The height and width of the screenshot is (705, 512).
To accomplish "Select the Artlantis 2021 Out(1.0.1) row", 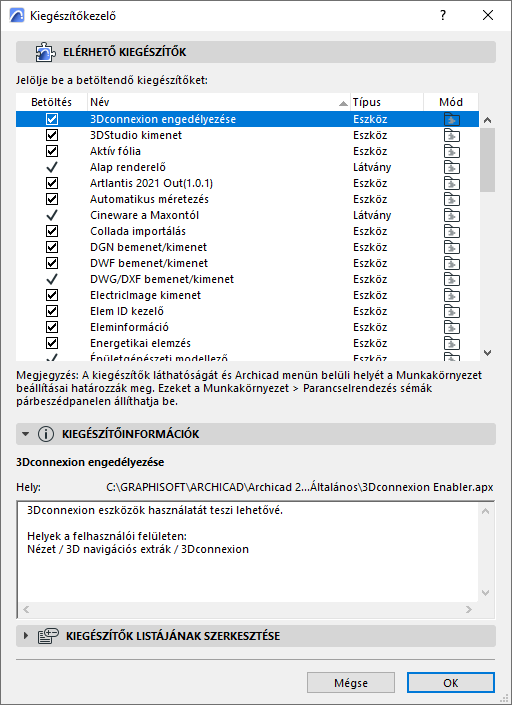I will pos(247,183).
